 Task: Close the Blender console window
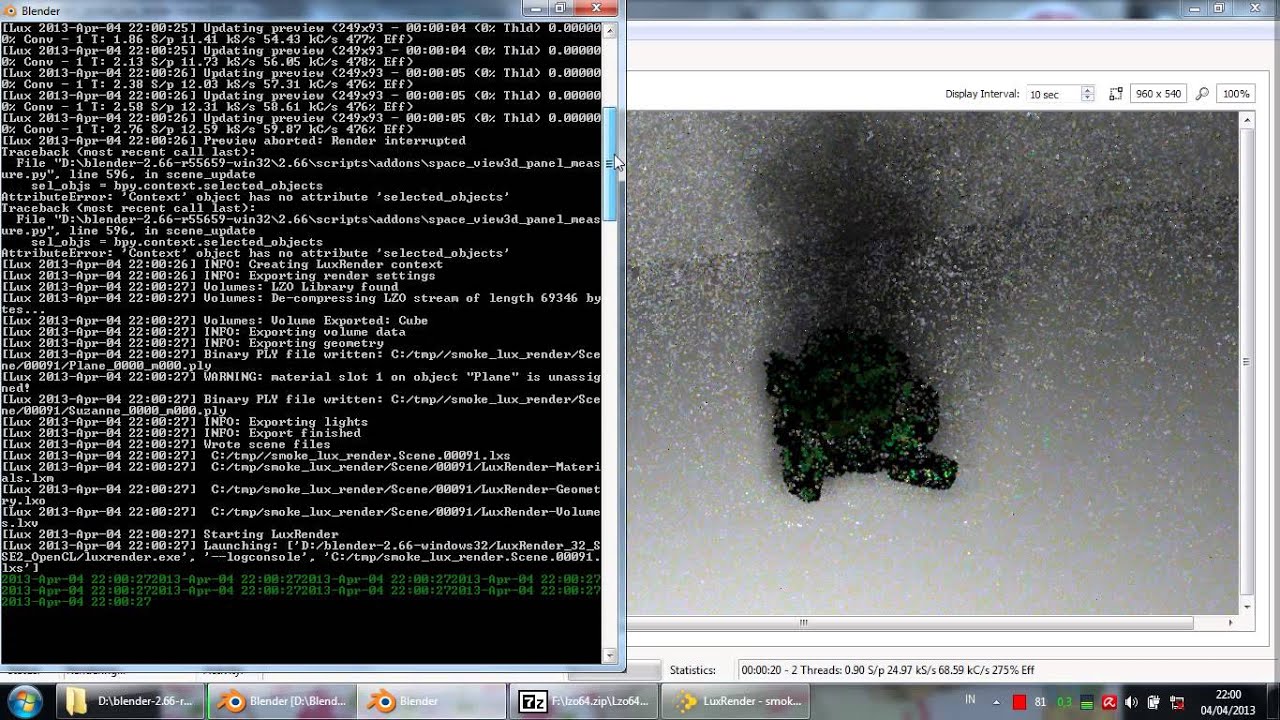596,8
